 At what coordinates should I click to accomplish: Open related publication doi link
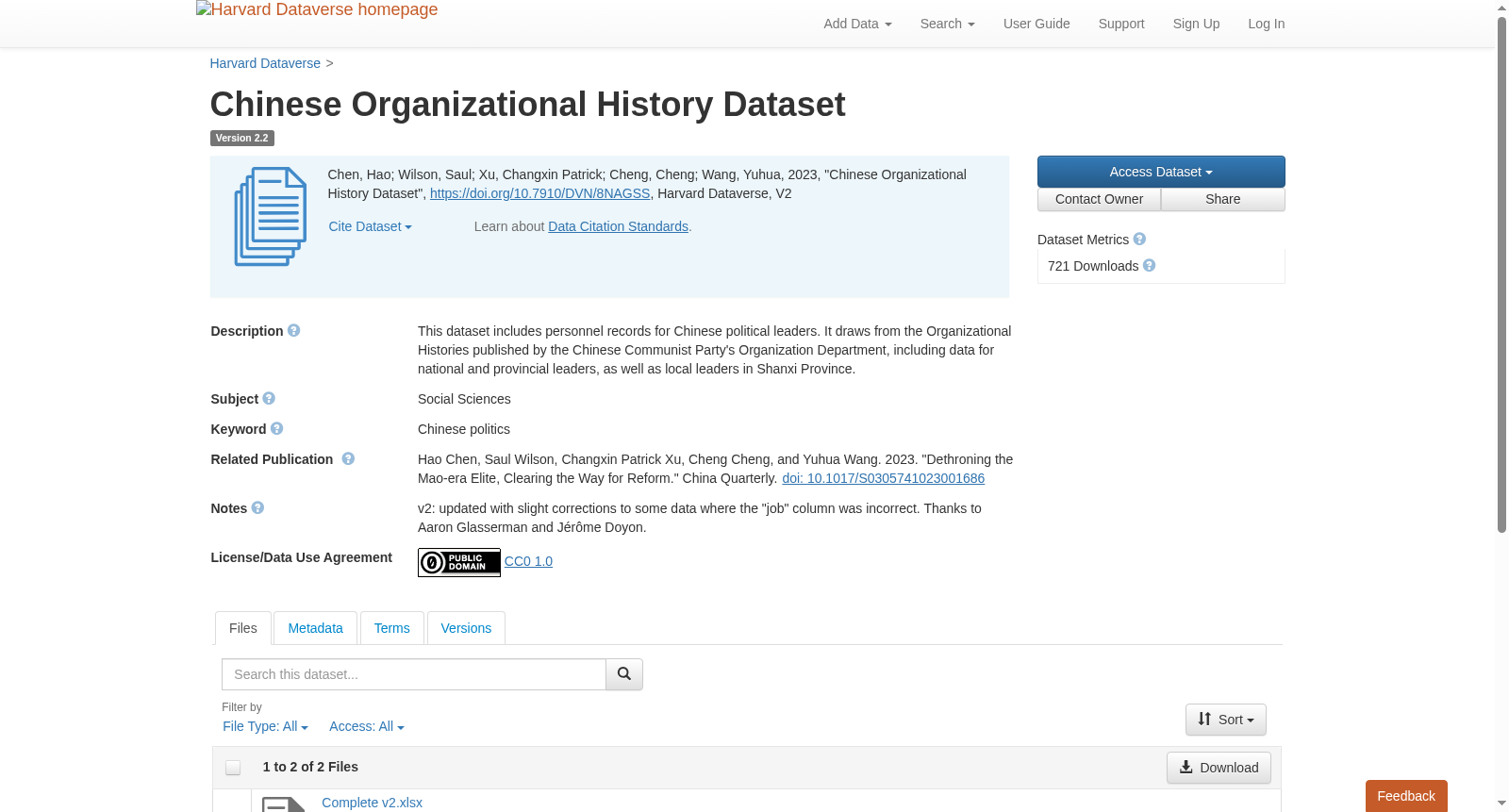[x=883, y=478]
